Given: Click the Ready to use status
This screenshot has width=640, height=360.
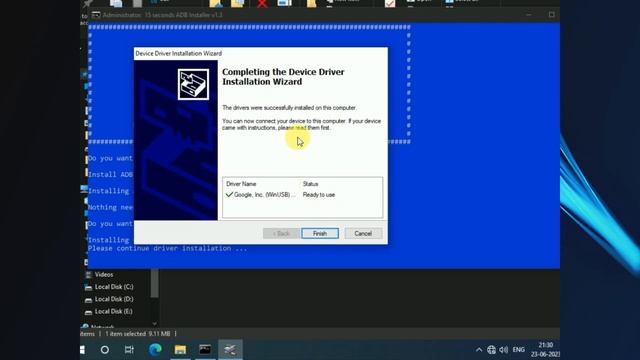Looking at the screenshot, I should point(319,195).
